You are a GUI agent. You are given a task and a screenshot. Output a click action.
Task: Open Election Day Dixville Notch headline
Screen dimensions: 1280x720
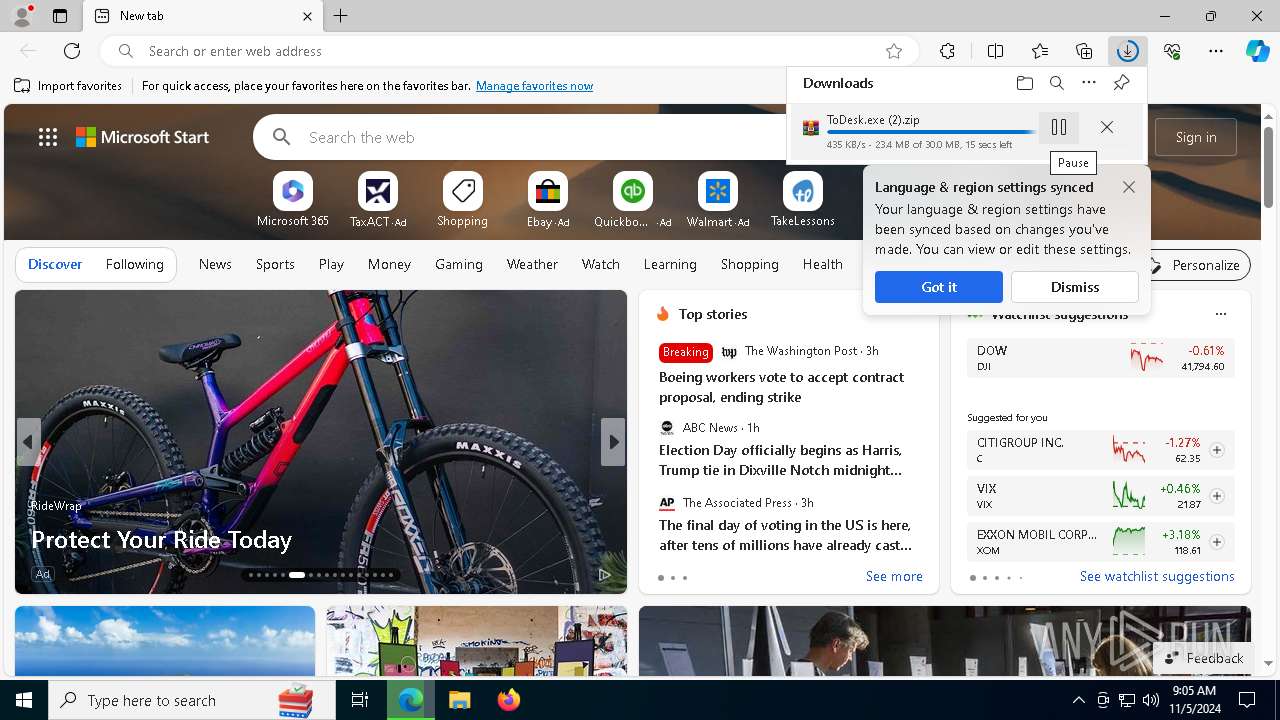(780, 460)
